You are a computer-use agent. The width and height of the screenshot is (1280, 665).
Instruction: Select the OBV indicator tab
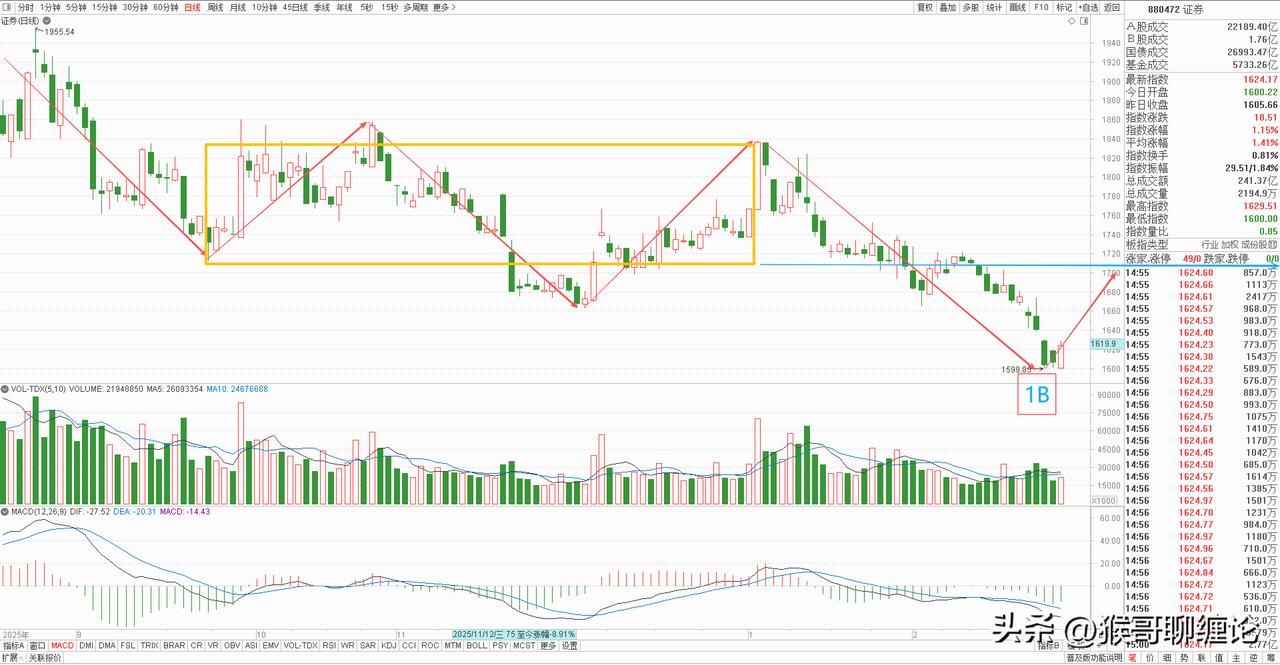tap(232, 646)
